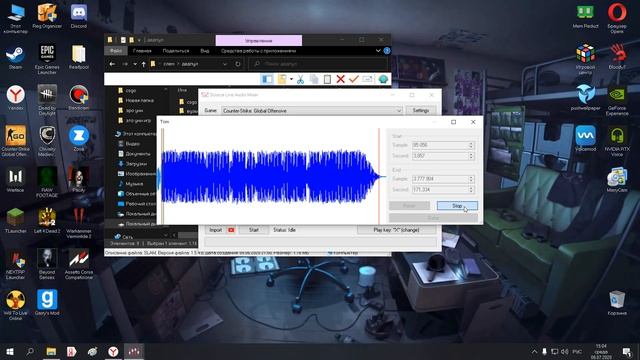Image resolution: width=640 pixels, height=360 pixels.
Task: Open the Файл tab in File Explorer
Action: [116, 51]
